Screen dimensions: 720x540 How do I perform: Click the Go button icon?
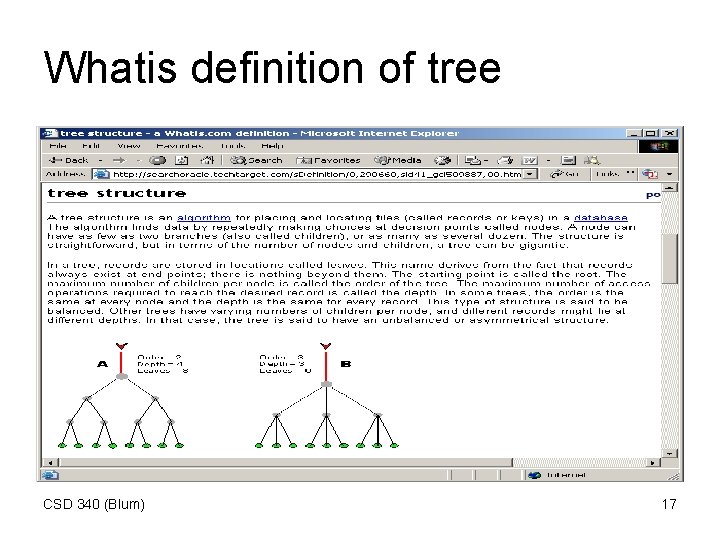565,174
